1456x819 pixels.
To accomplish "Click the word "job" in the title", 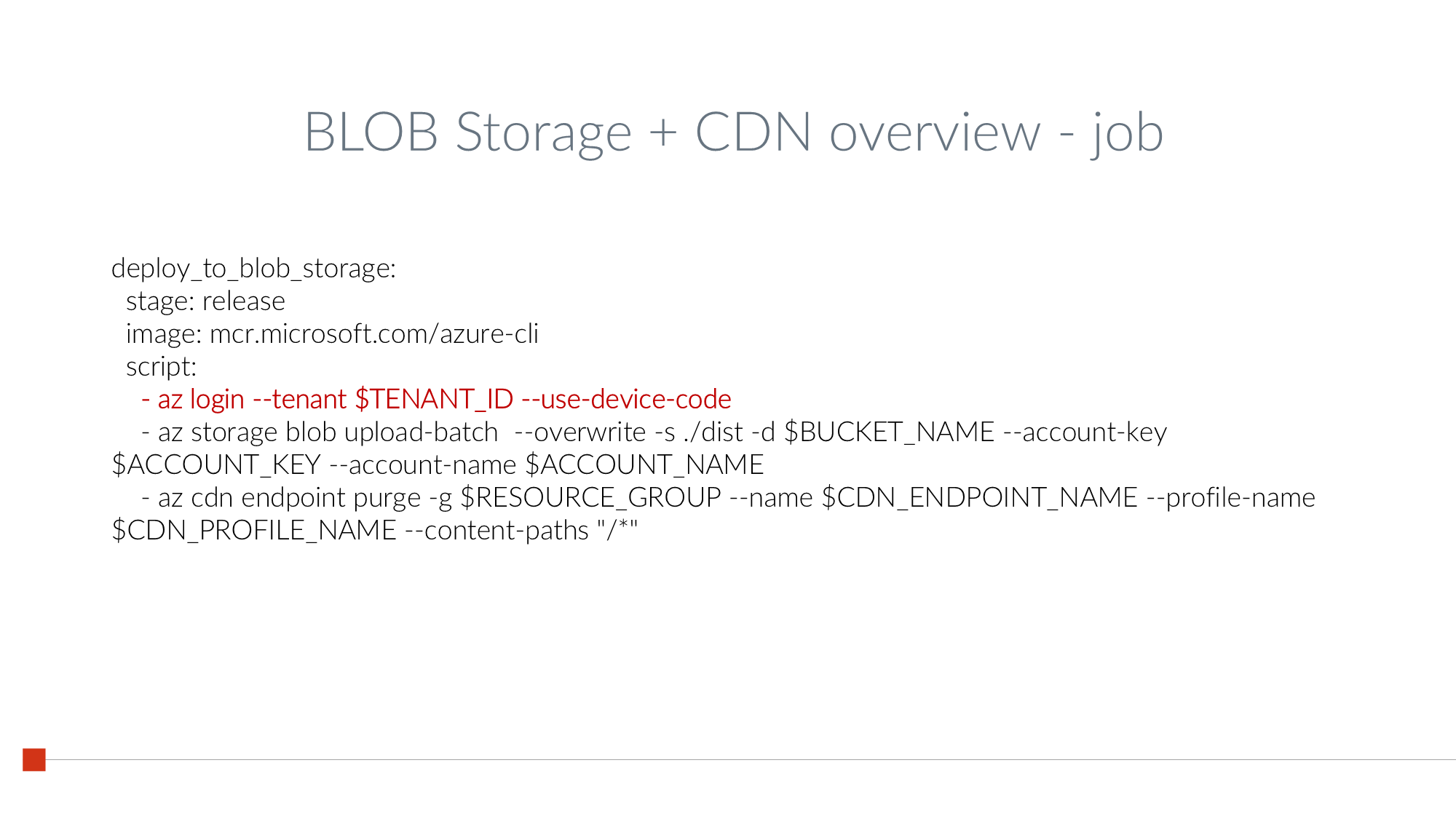I will [1126, 134].
